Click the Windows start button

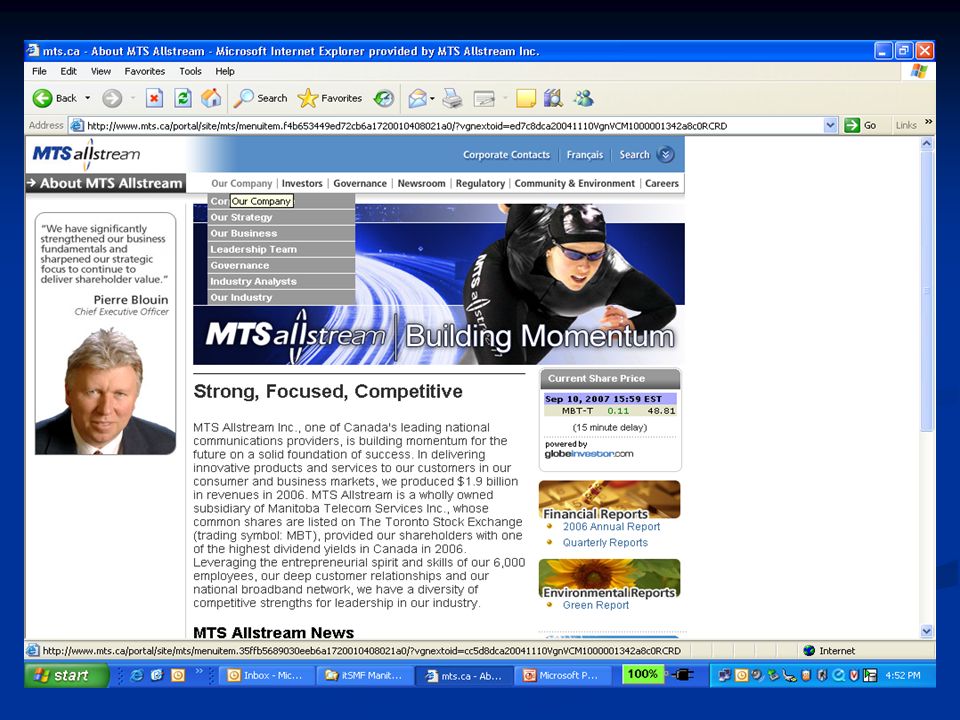(x=66, y=675)
